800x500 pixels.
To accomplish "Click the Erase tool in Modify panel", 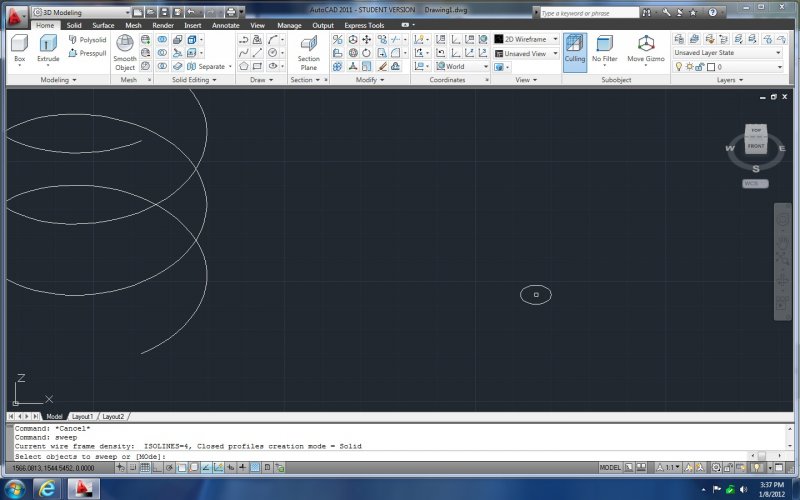I will (382, 66).
